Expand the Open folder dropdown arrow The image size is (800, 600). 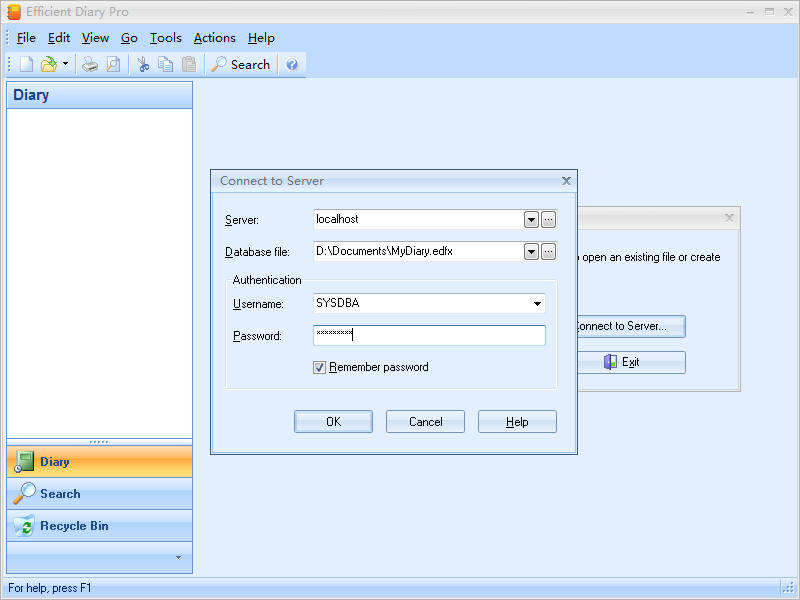[x=65, y=64]
